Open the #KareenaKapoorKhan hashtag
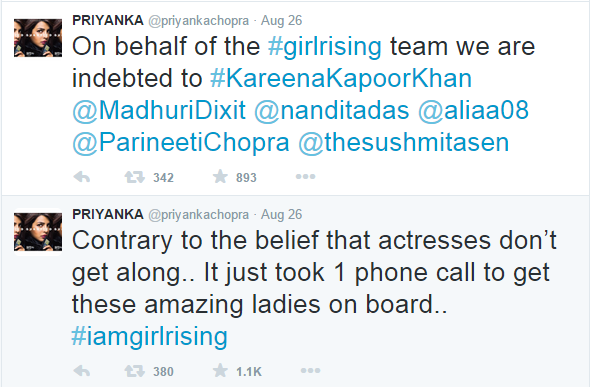 click(x=341, y=78)
